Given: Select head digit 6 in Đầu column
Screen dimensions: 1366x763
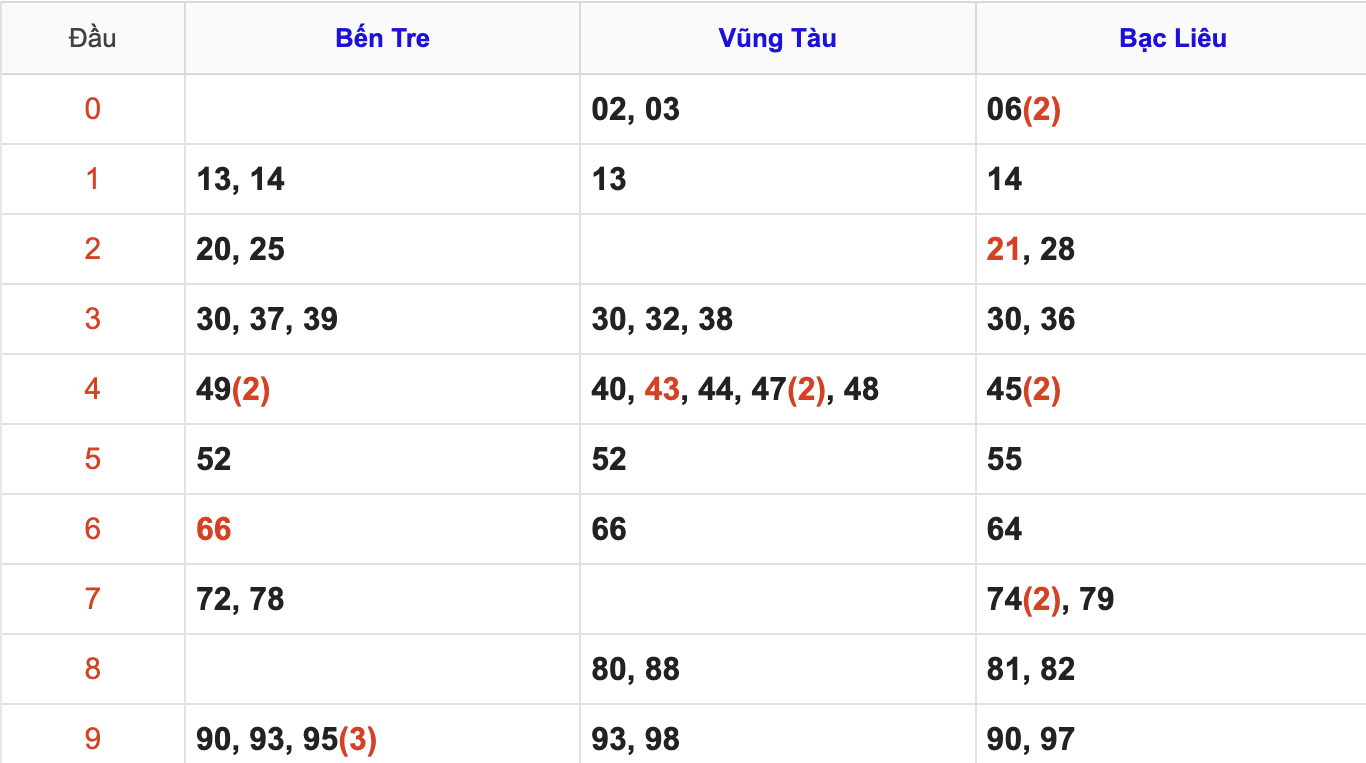Looking at the screenshot, I should point(92,529).
